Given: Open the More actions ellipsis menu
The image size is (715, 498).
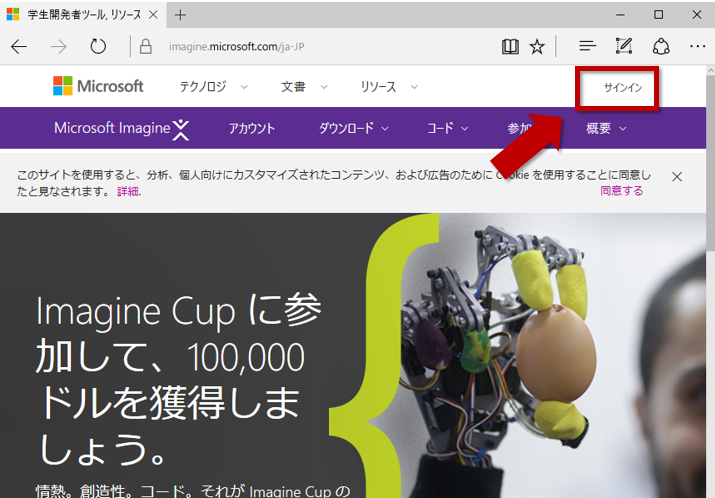Looking at the screenshot, I should (x=698, y=46).
